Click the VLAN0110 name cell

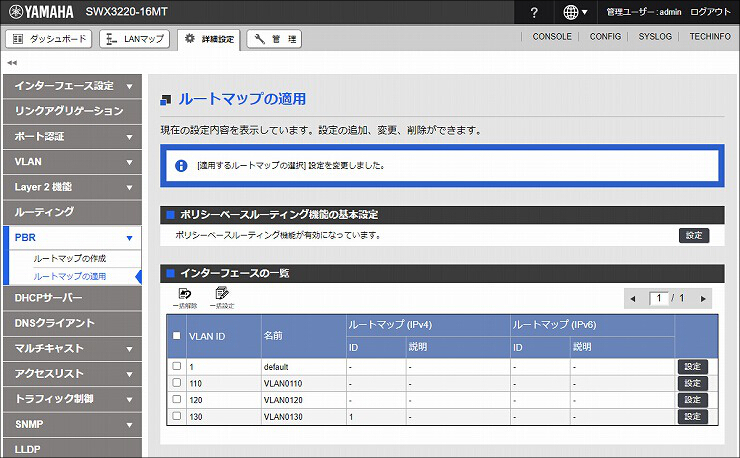pos(304,383)
